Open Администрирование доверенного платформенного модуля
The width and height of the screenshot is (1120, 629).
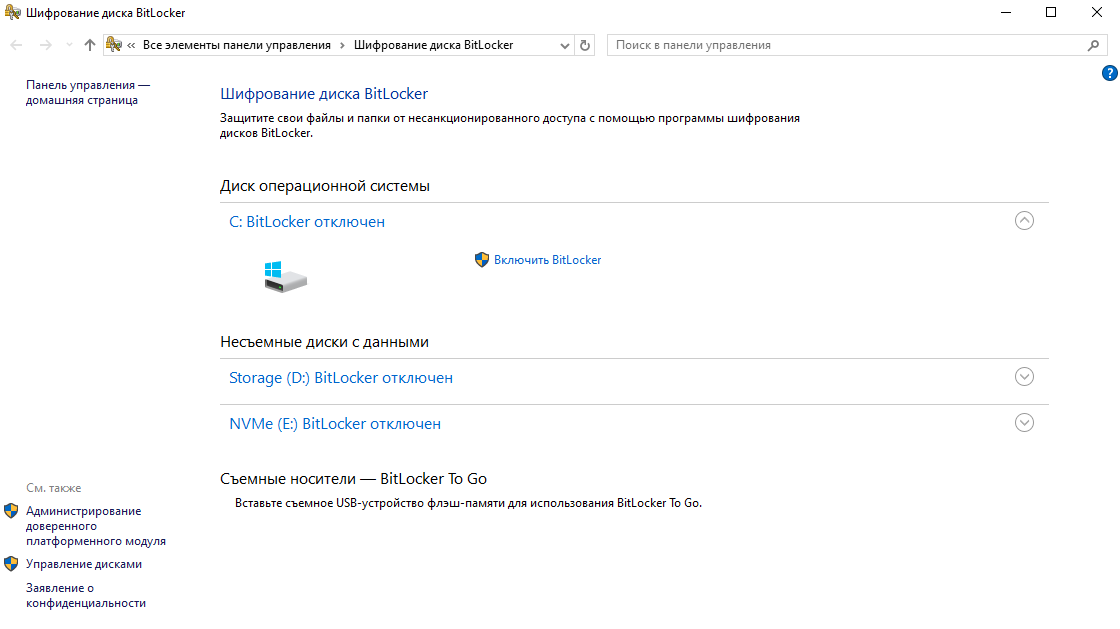coord(95,526)
